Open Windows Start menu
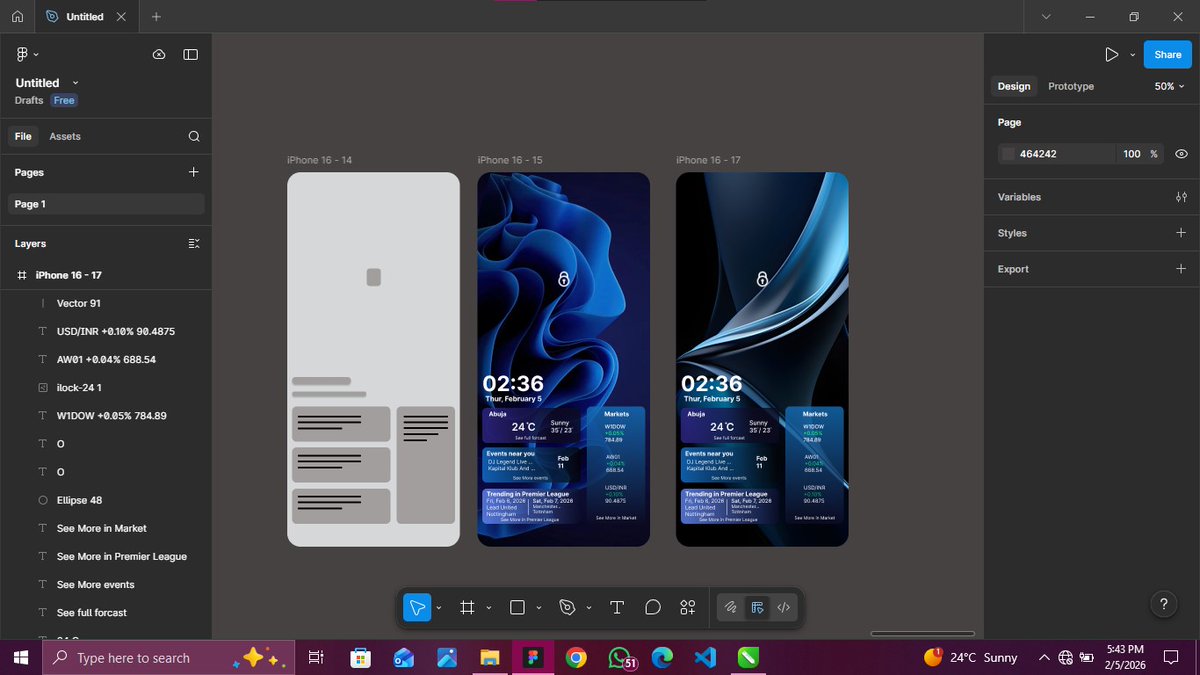The image size is (1200, 675). [x=19, y=657]
